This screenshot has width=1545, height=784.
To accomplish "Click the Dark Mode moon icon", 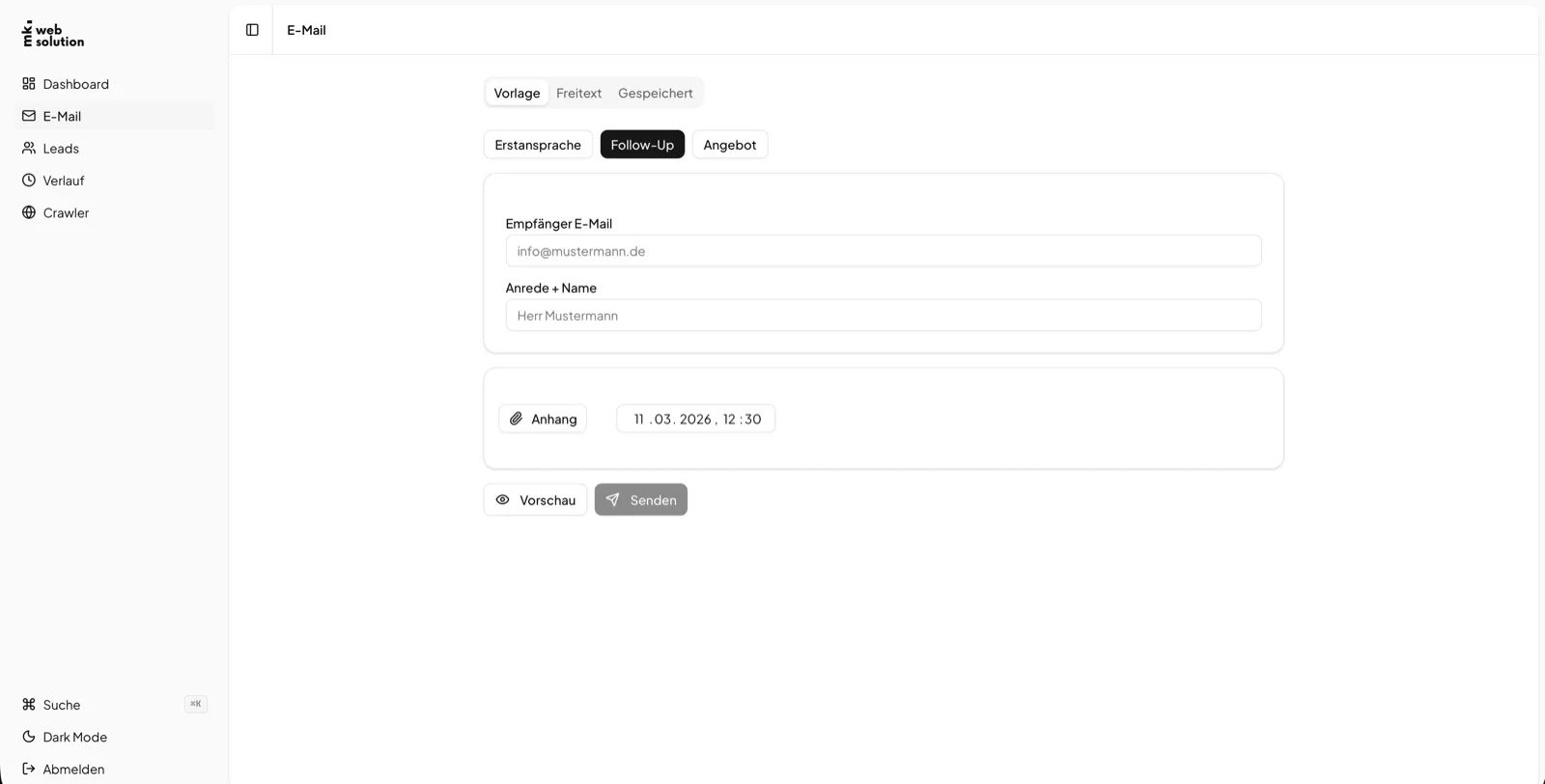I will pyautogui.click(x=29, y=737).
